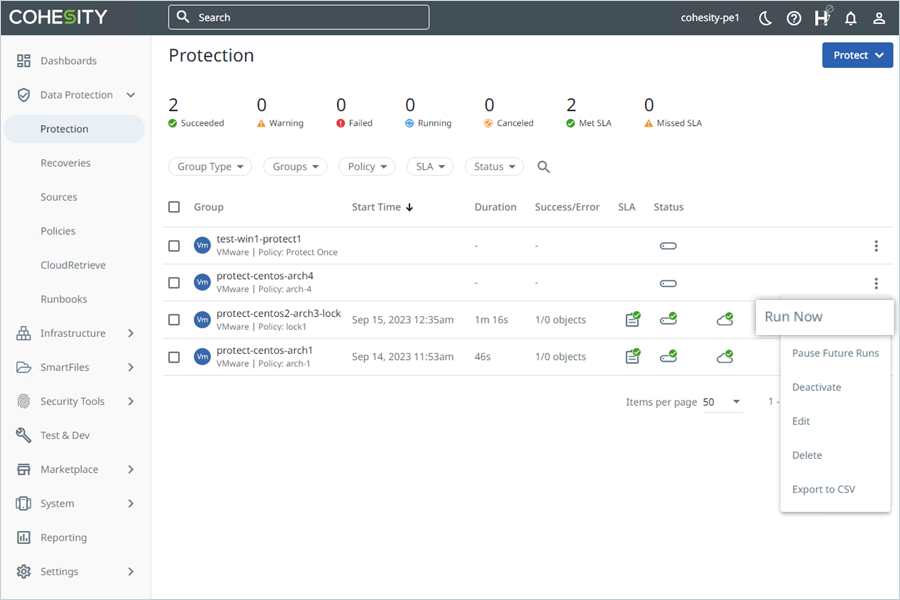Open the user account icon
This screenshot has width=900, height=600.
point(879,18)
